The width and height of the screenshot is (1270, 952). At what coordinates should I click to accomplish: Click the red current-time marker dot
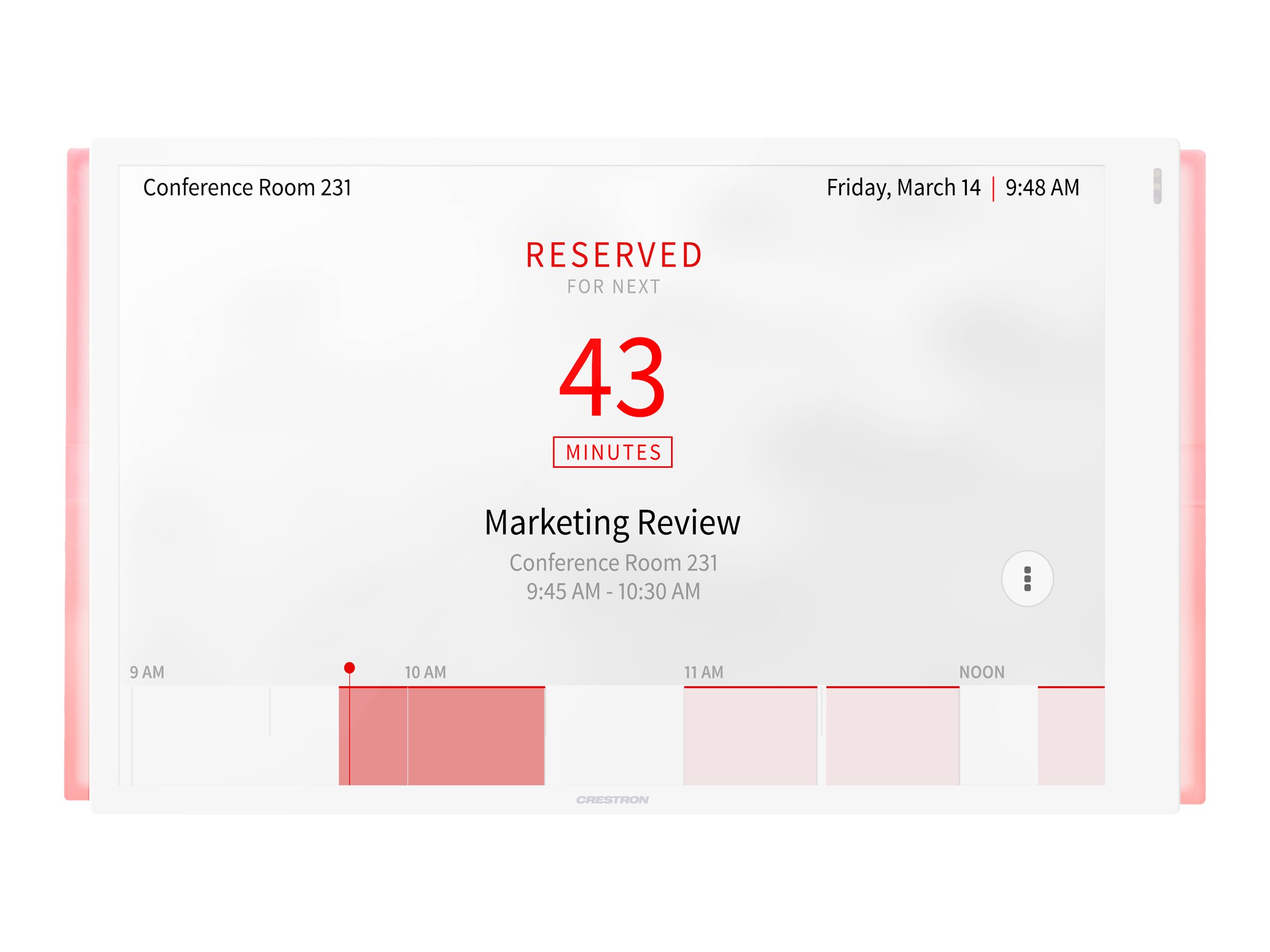[x=349, y=667]
